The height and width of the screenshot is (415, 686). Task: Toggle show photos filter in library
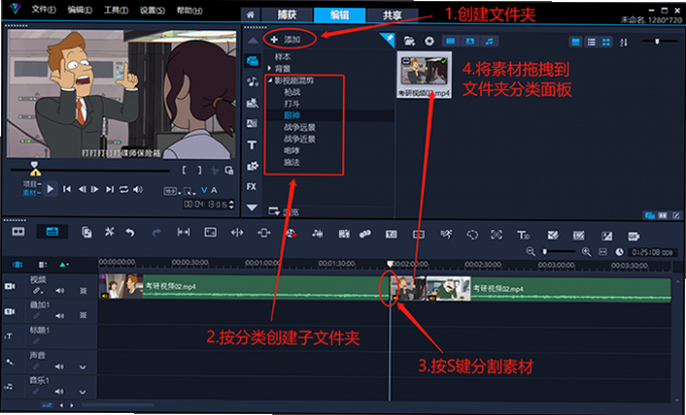tap(470, 41)
